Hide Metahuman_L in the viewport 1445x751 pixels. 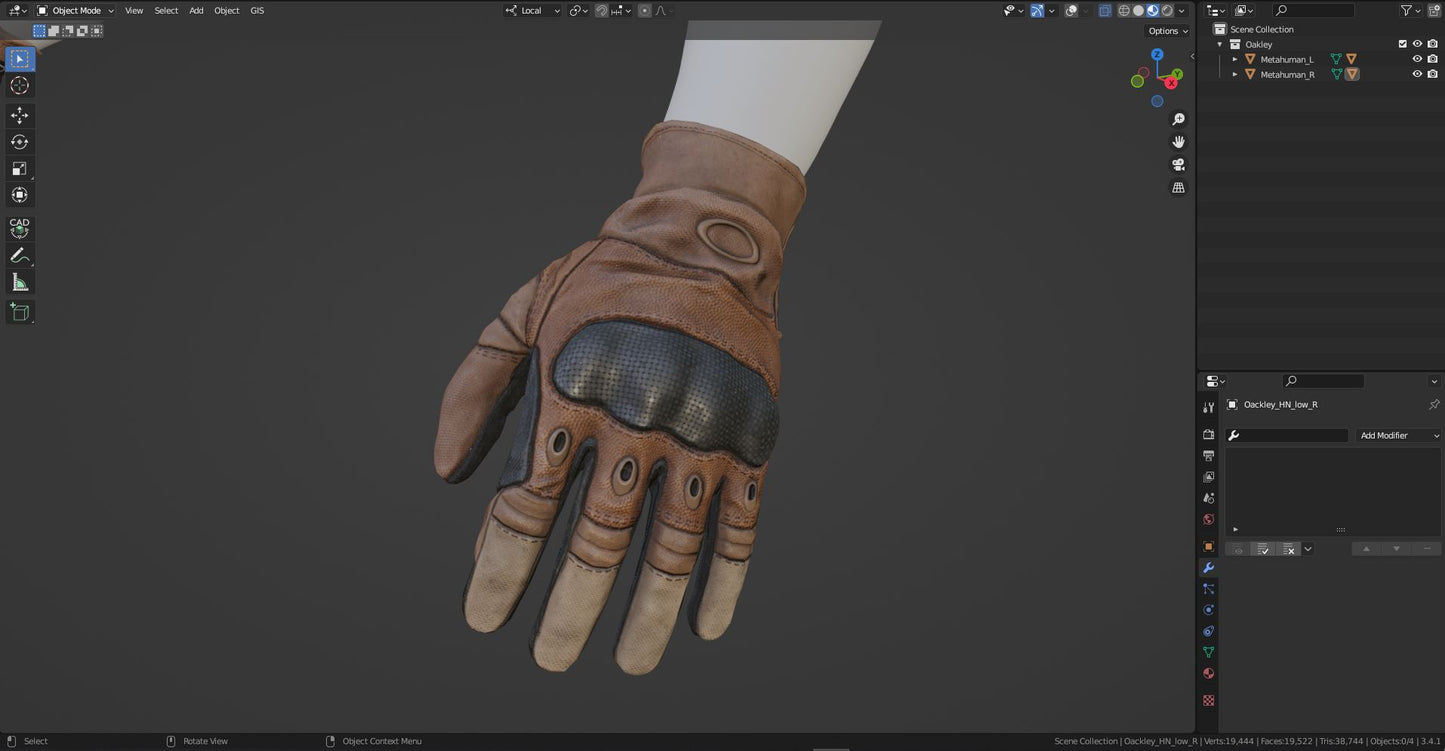pos(1417,59)
